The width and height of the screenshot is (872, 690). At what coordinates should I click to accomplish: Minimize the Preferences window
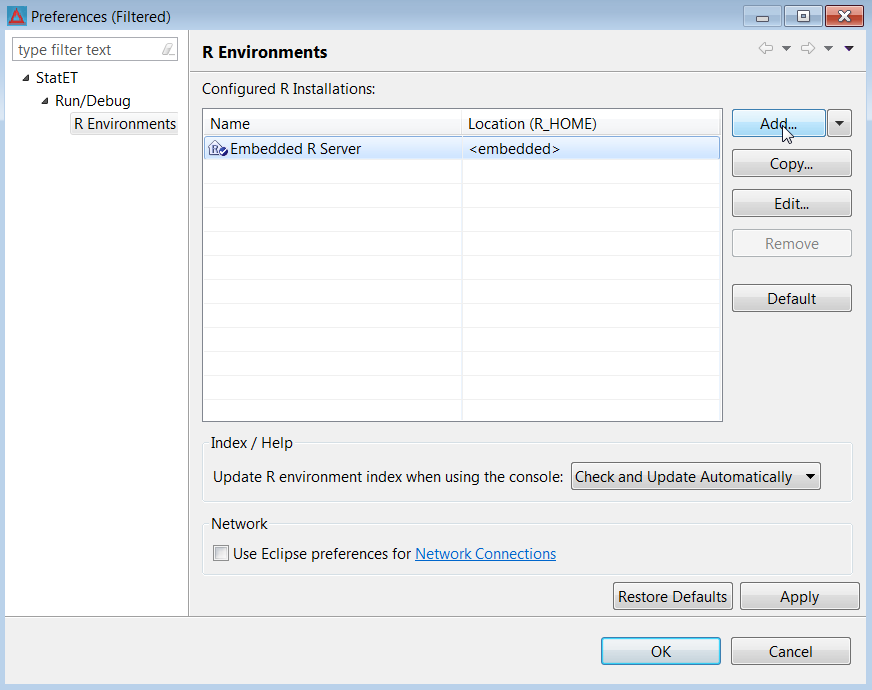[x=762, y=17]
